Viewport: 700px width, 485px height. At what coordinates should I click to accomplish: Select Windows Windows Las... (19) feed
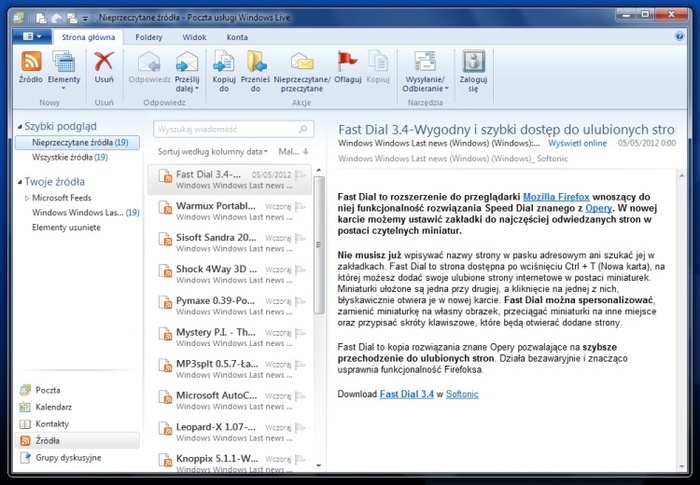coord(85,213)
